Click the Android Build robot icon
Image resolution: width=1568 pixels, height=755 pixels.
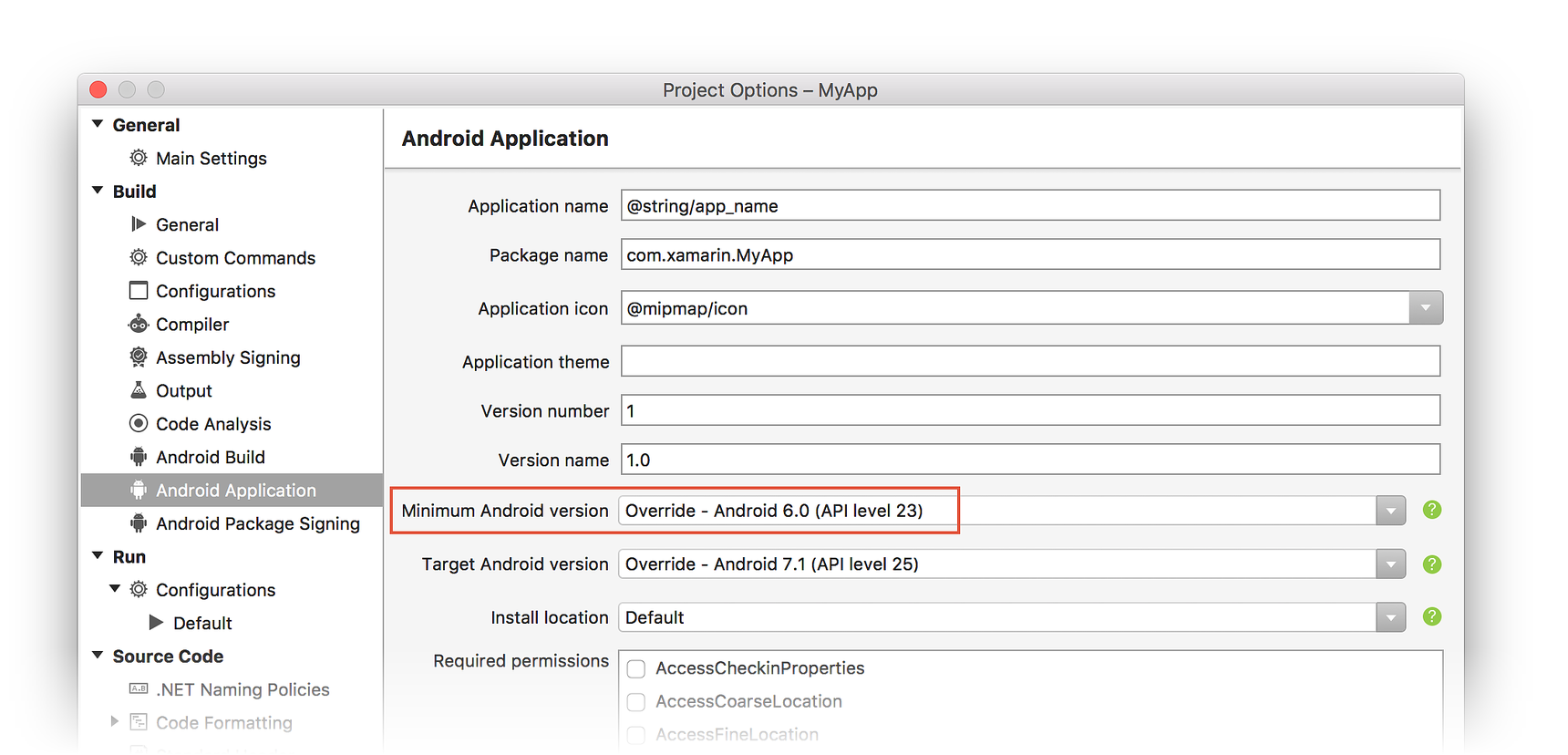click(139, 457)
